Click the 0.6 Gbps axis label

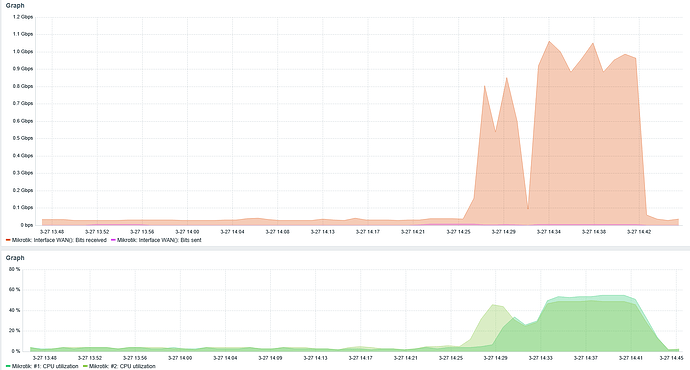coord(23,121)
